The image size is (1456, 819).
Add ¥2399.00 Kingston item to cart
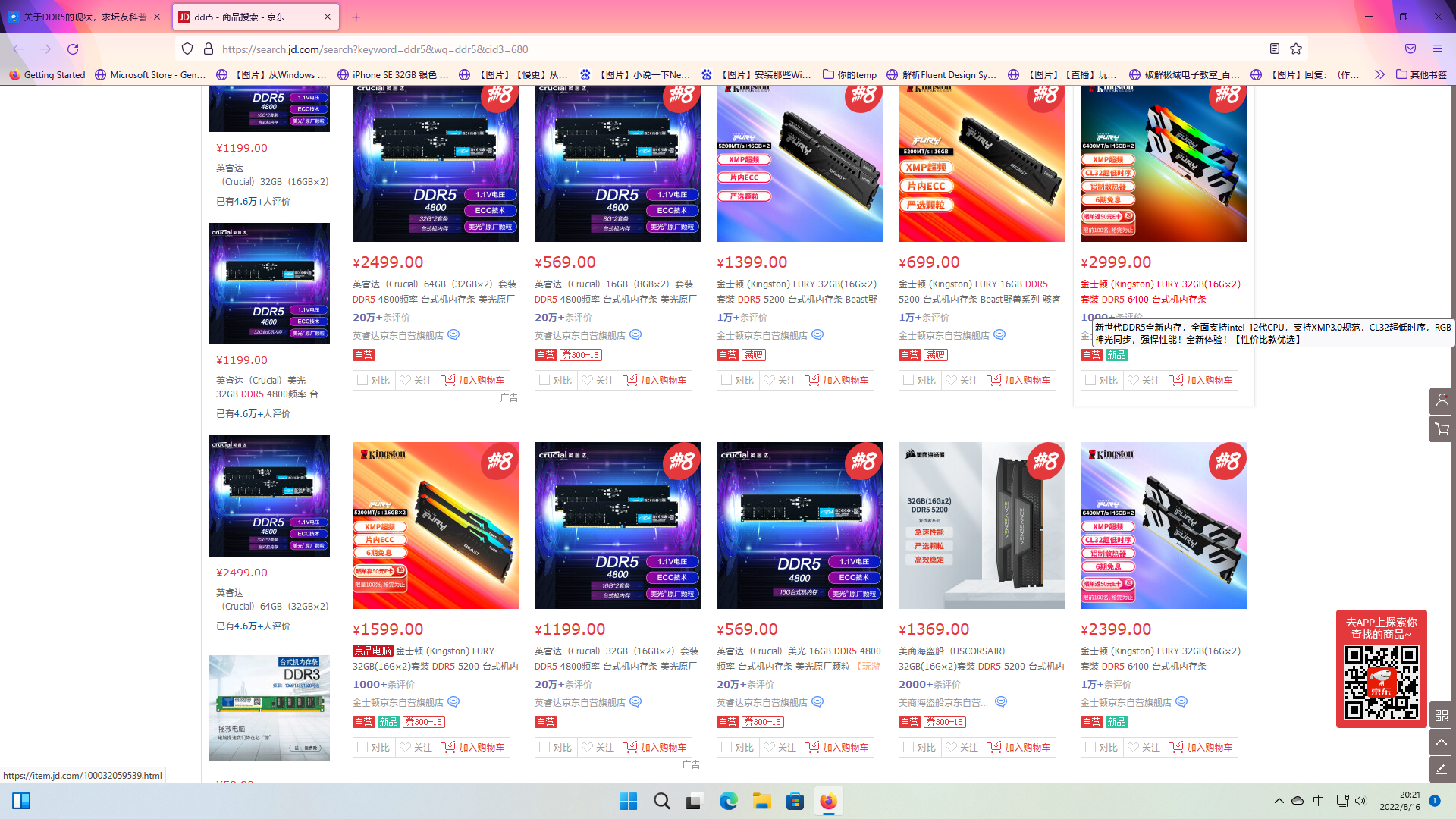tap(1202, 748)
